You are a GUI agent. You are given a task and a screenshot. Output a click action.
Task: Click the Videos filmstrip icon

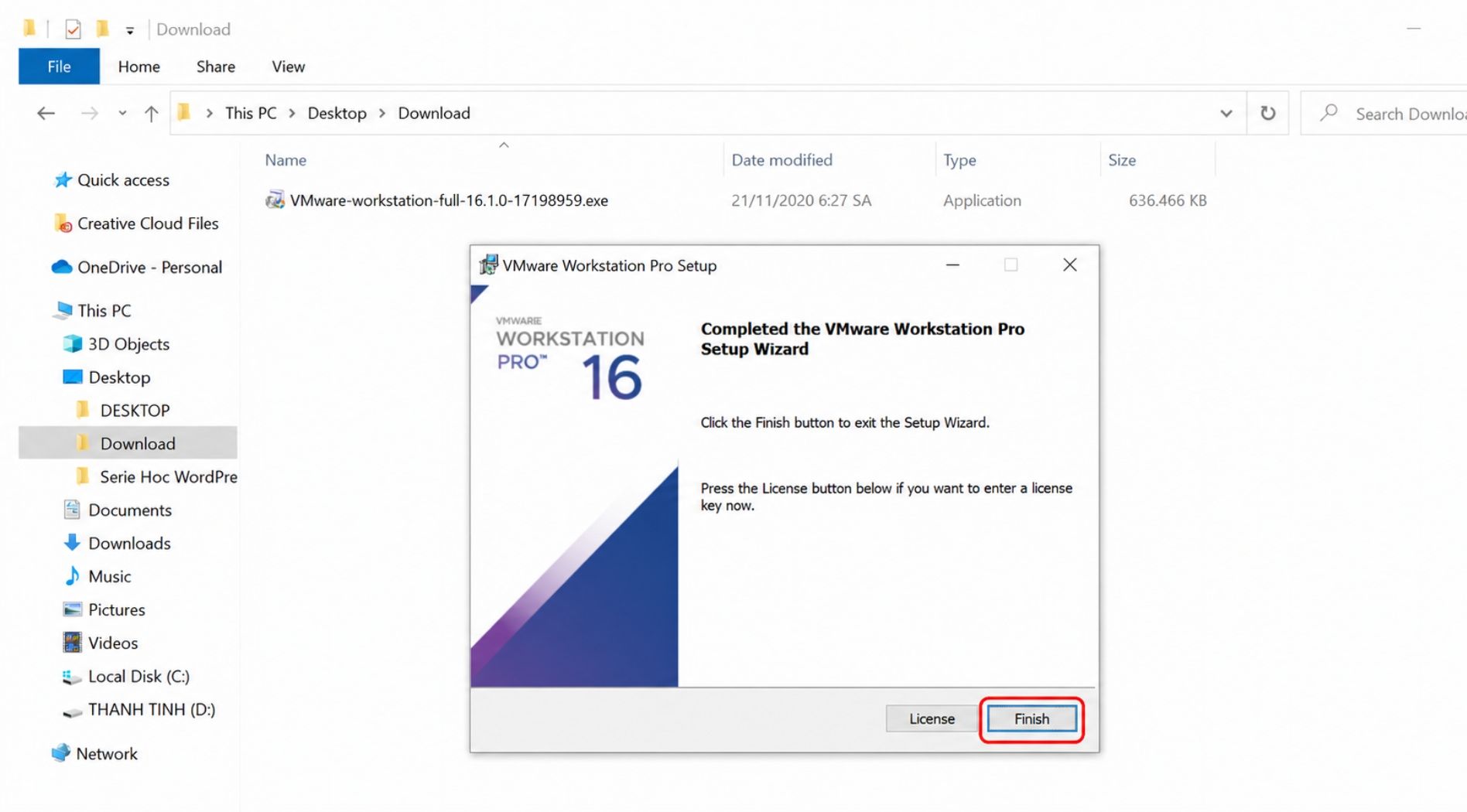pos(73,643)
